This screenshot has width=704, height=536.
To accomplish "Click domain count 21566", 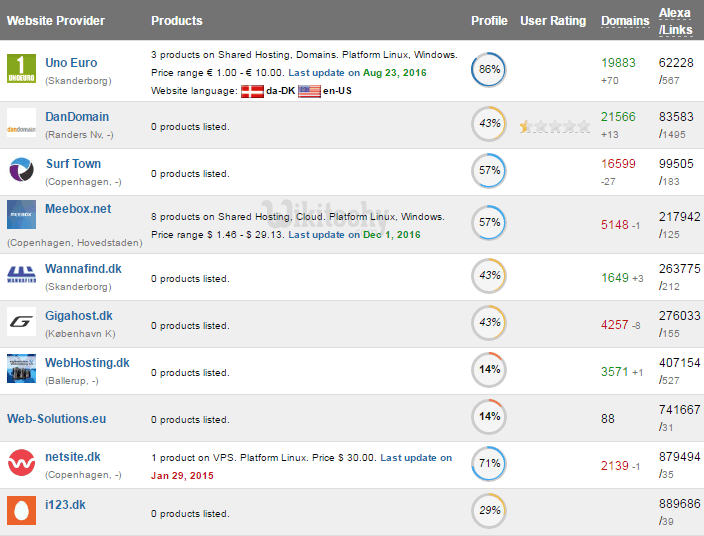I will click(x=618, y=117).
